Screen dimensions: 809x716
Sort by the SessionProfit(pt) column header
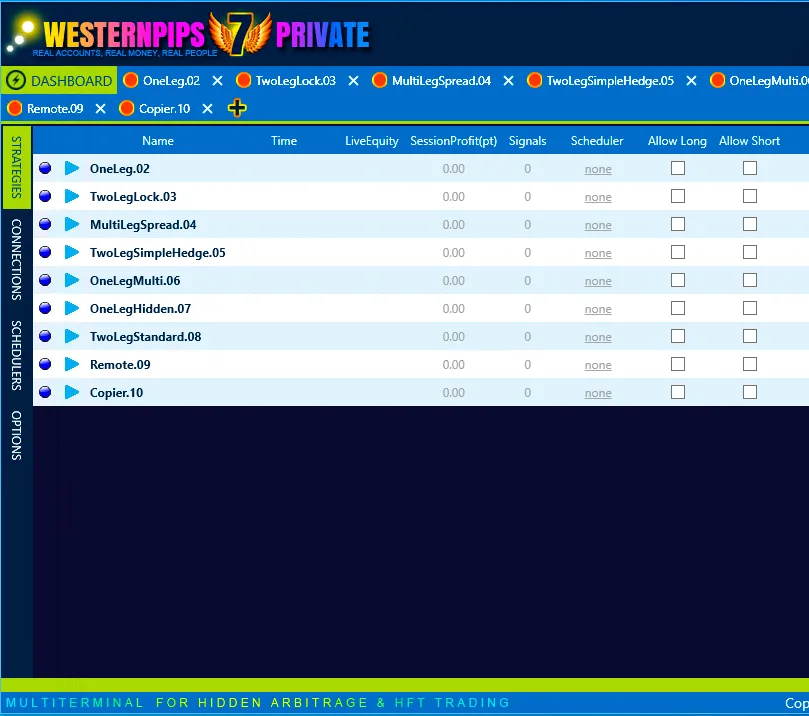coord(454,141)
